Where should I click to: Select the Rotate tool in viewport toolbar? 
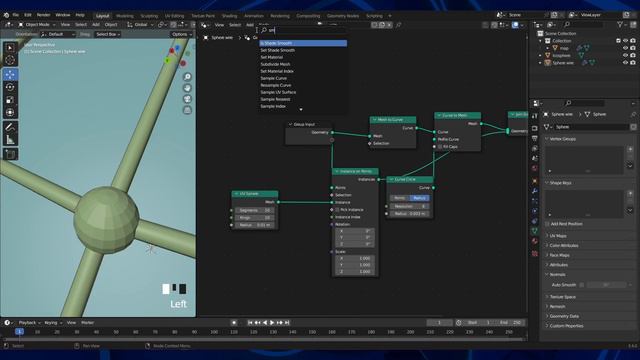pos(10,87)
